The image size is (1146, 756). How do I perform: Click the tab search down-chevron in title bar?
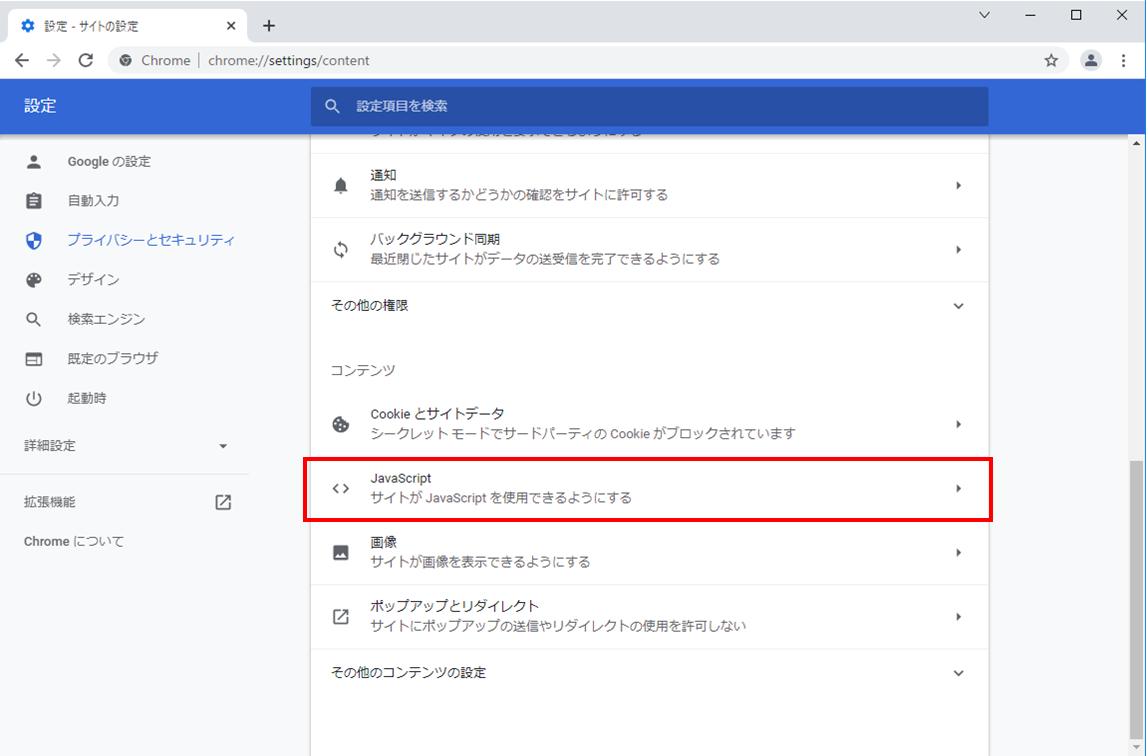(x=984, y=15)
